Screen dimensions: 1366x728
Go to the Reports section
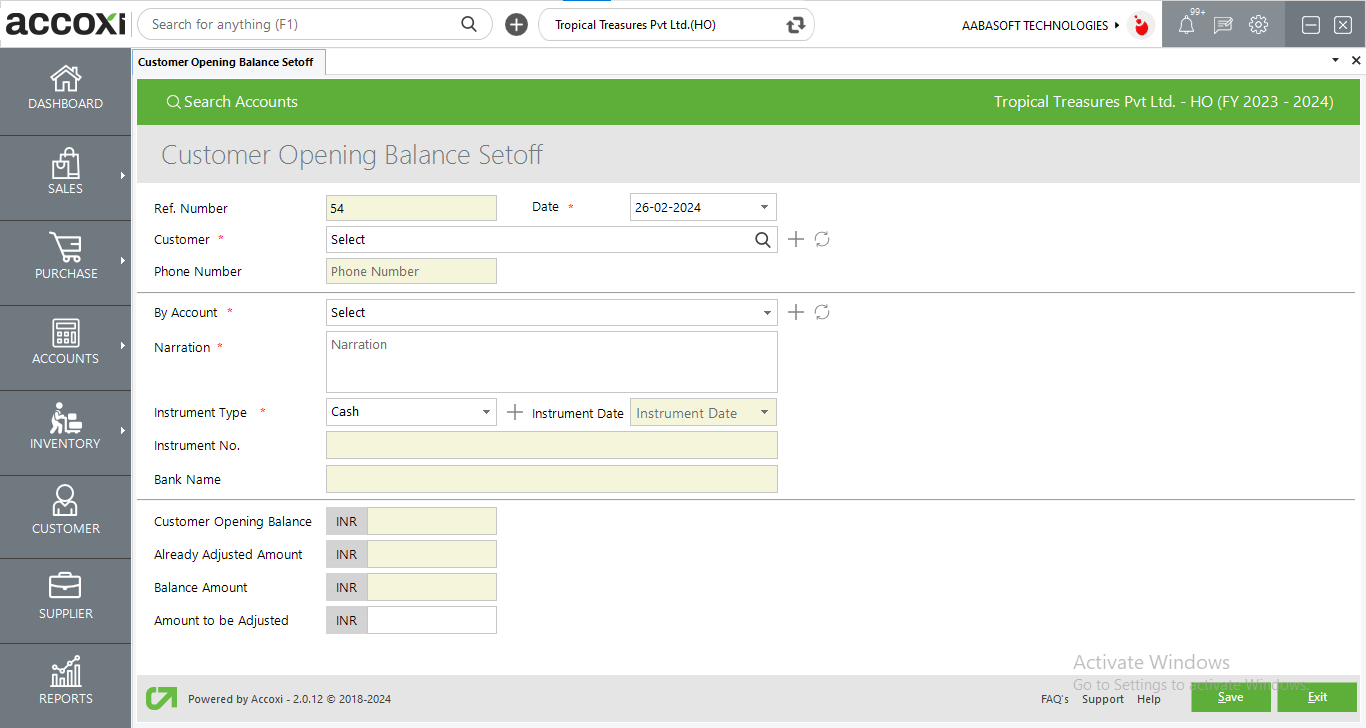pos(65,685)
